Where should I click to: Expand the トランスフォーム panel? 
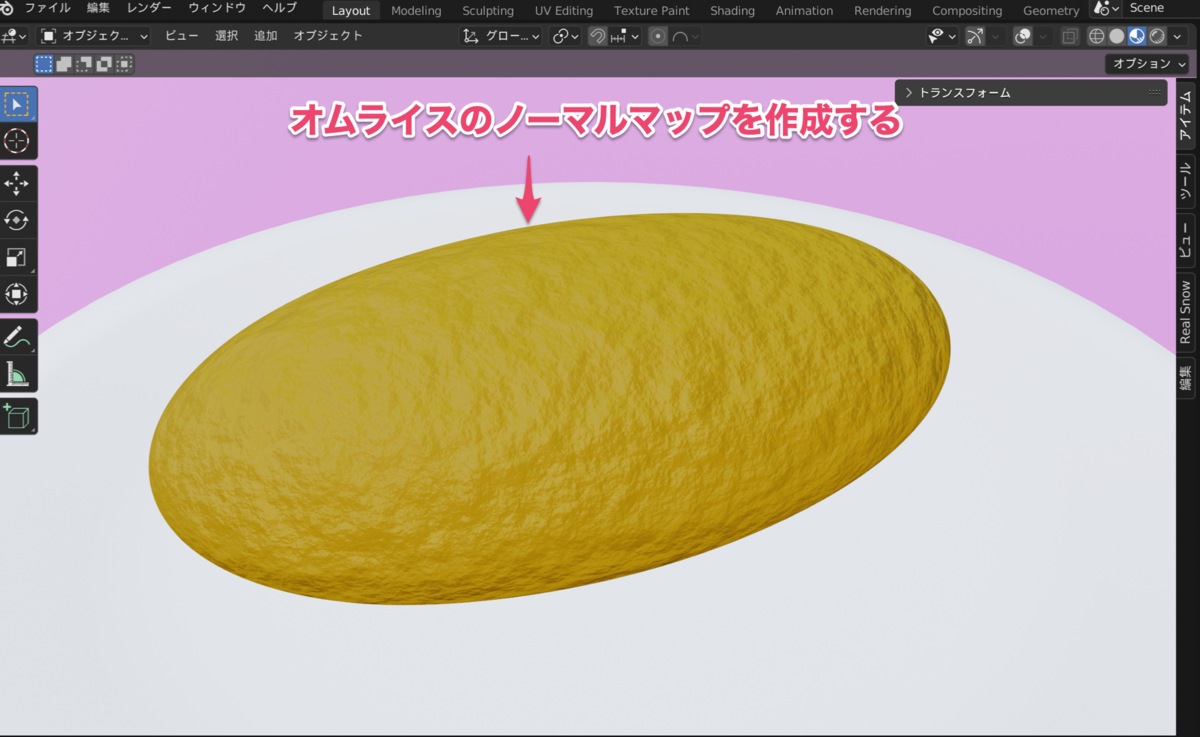pos(1031,93)
